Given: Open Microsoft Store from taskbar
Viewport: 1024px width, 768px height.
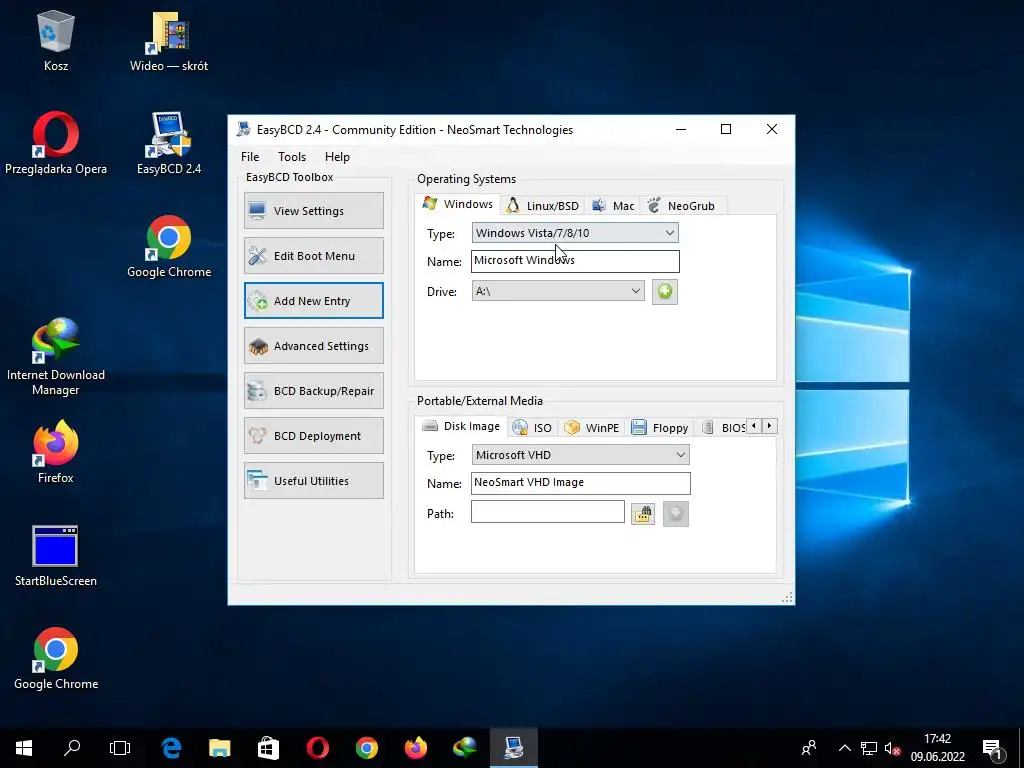Looking at the screenshot, I should (268, 748).
